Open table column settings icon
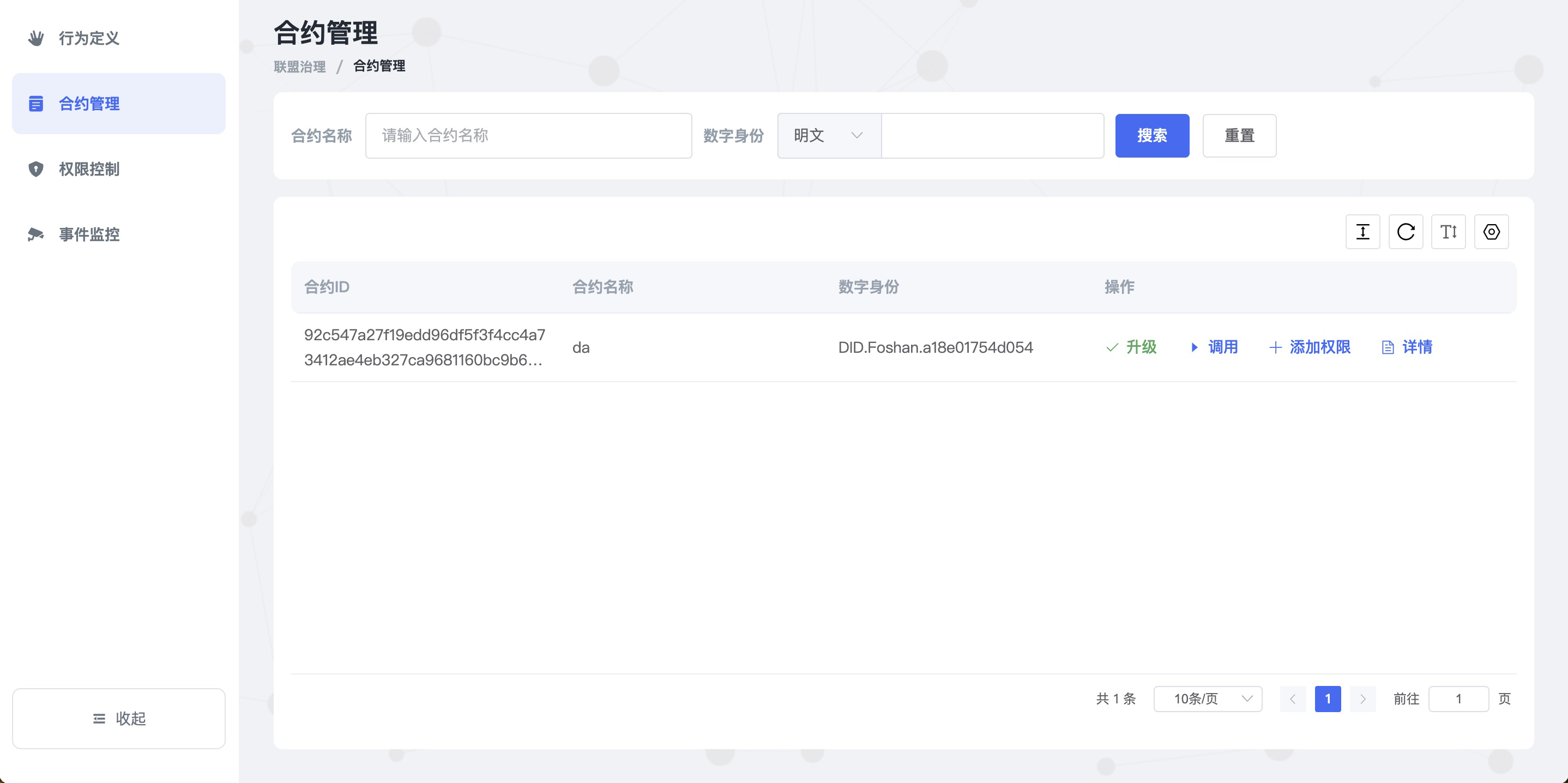 (1491, 231)
